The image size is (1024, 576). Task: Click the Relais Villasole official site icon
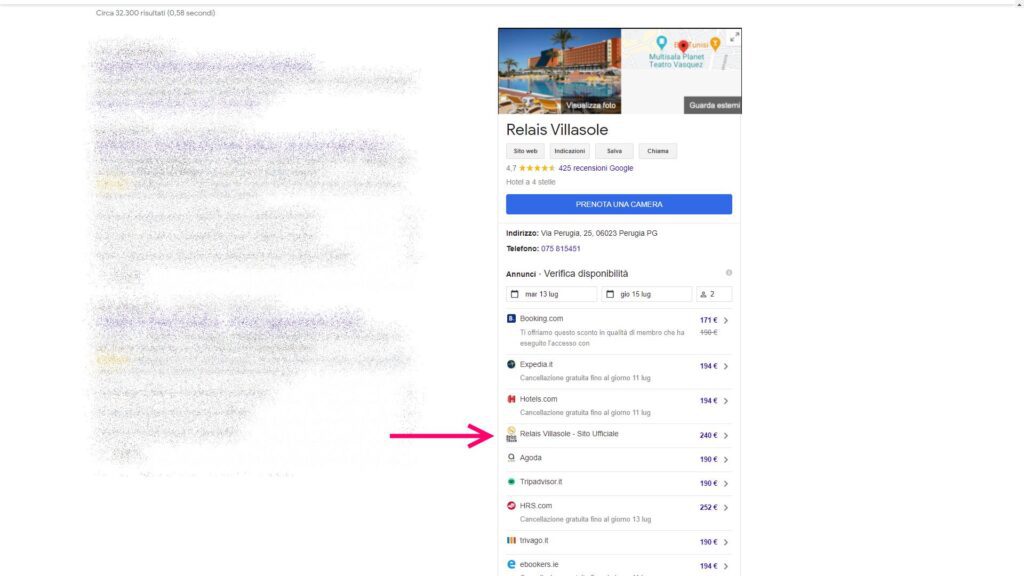(511, 434)
